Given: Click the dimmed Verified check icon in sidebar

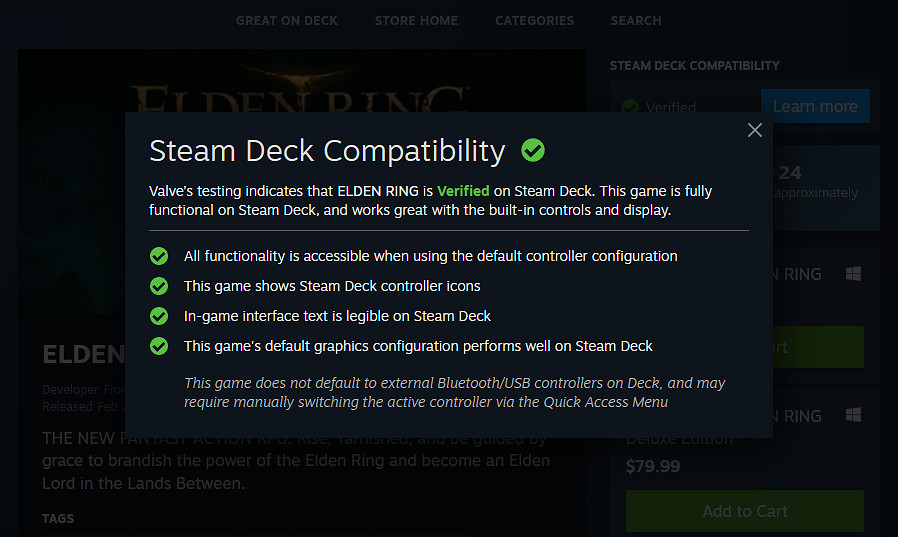Looking at the screenshot, I should 629,107.
